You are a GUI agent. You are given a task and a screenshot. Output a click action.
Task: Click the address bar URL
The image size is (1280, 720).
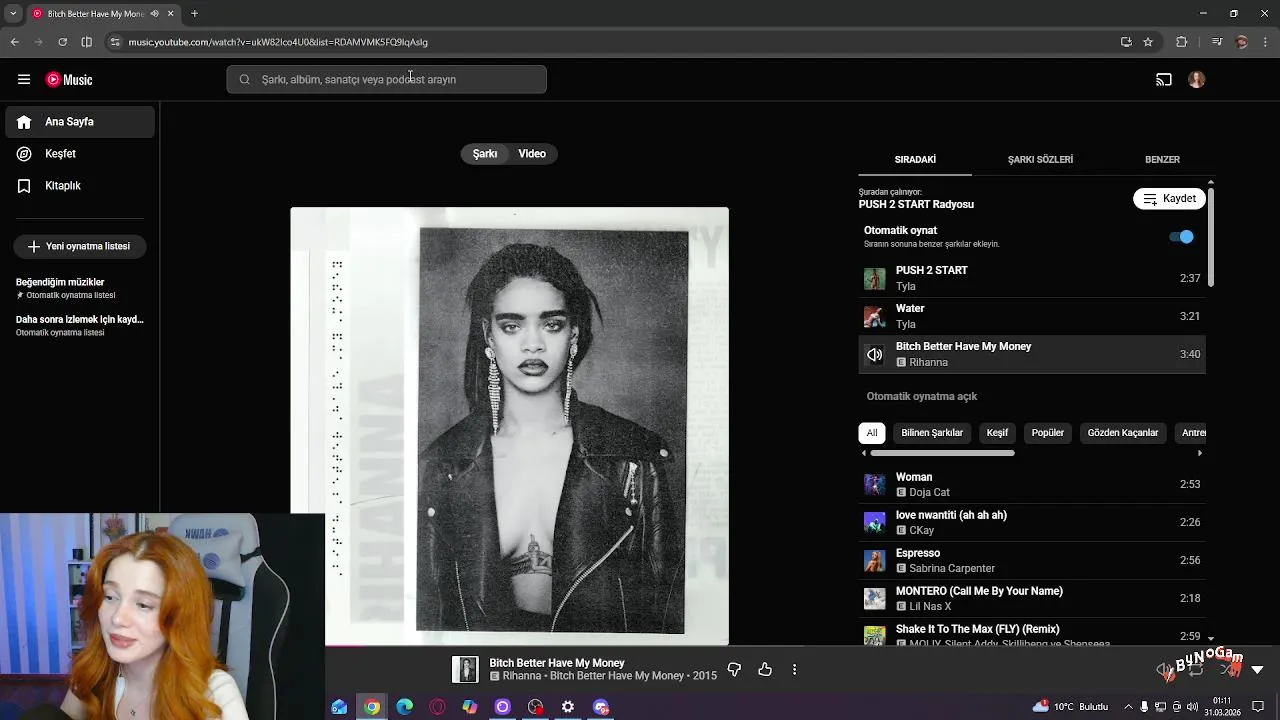(x=278, y=42)
